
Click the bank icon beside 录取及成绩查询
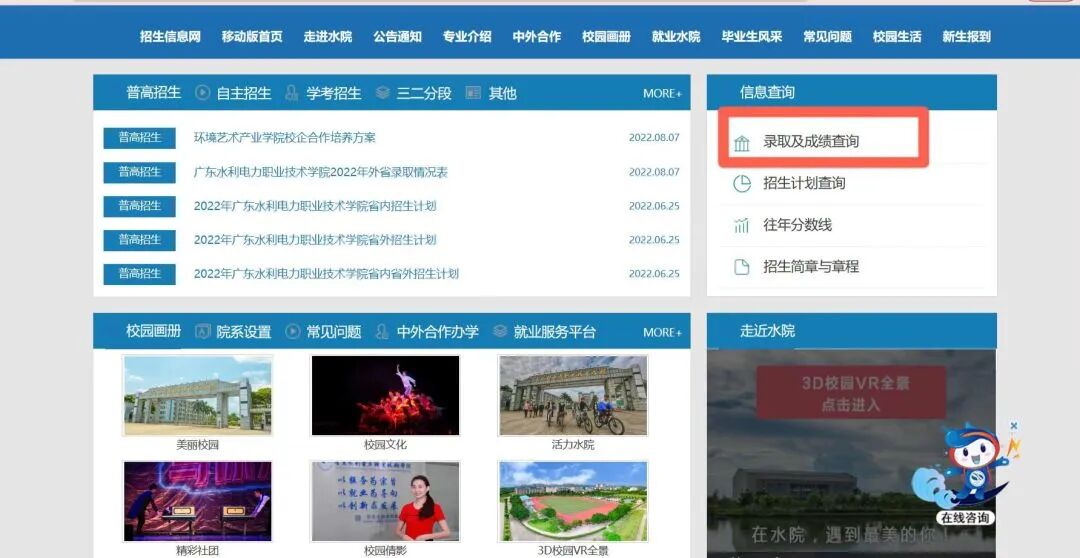pos(741,143)
